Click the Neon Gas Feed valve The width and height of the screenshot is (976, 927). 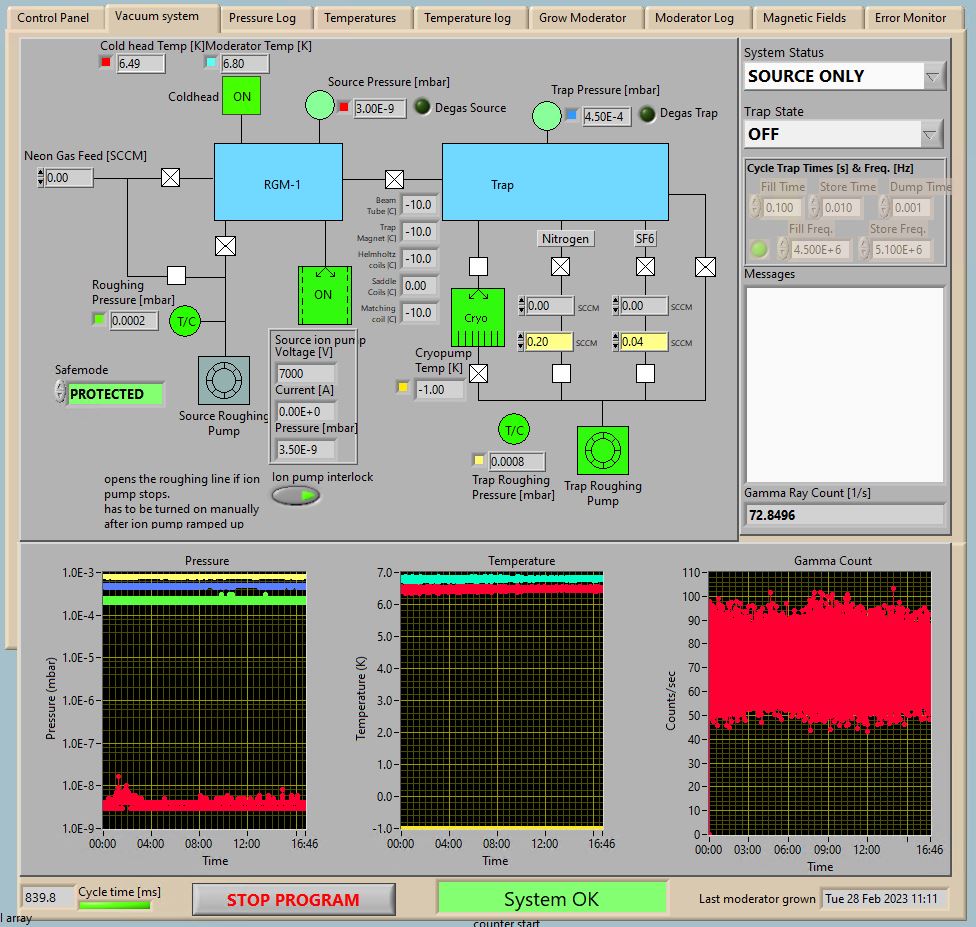pos(171,178)
